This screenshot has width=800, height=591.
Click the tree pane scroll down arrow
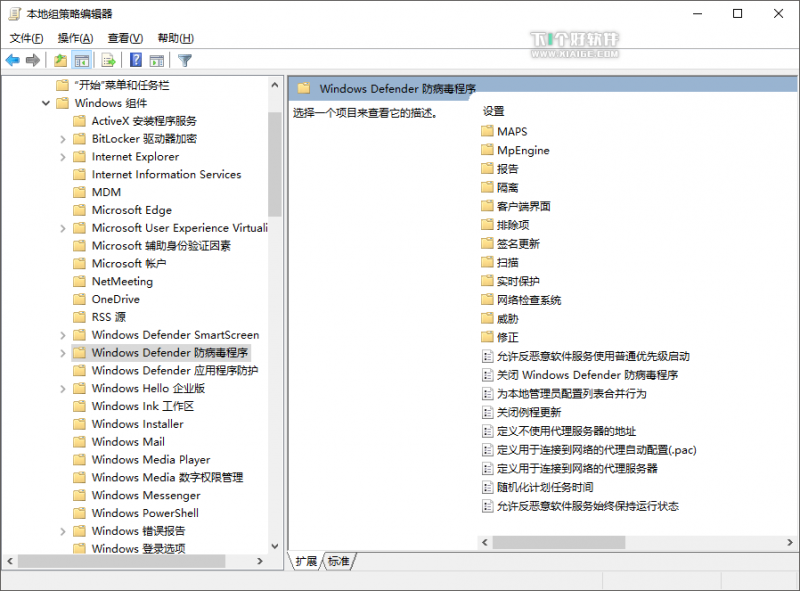[274, 546]
